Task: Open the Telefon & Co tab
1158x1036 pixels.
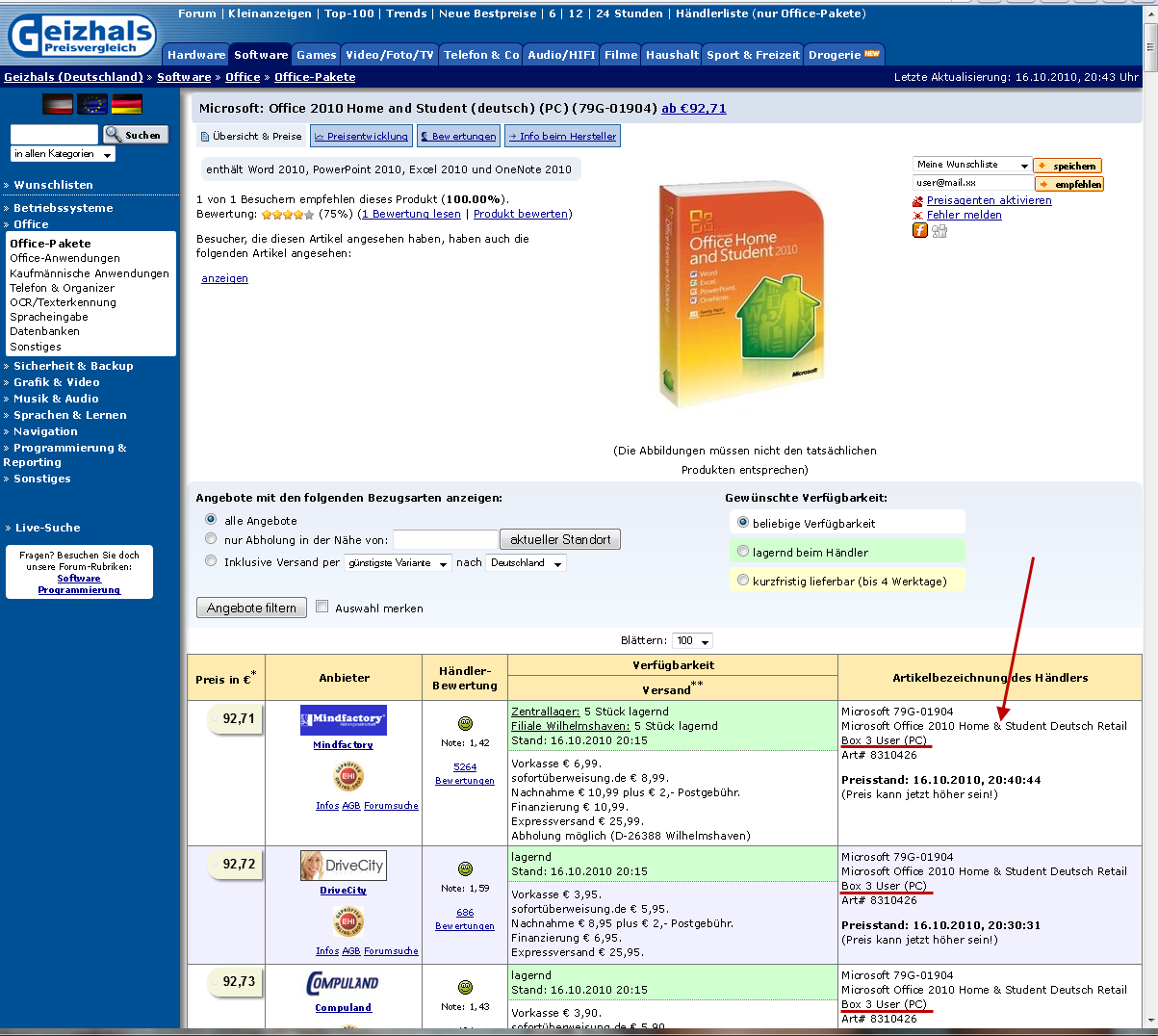Action: [x=481, y=55]
